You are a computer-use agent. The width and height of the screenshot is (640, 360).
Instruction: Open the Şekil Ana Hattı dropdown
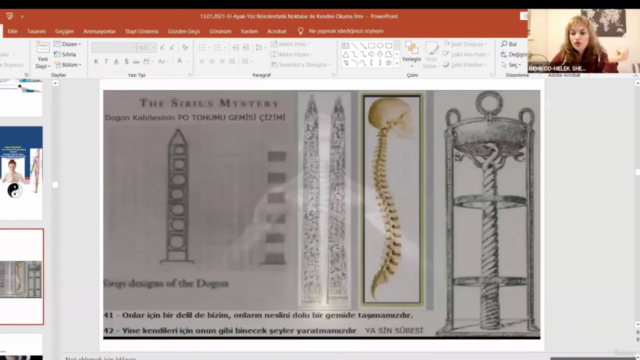pos(466,54)
